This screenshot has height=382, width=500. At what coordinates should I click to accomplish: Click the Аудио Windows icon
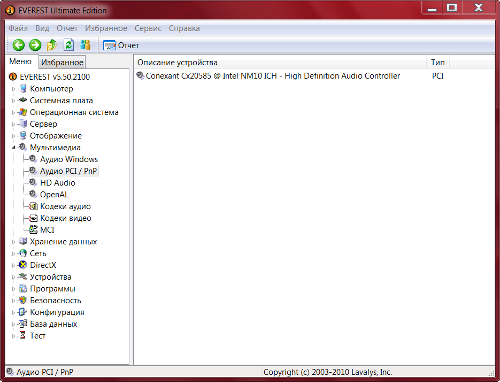tap(33, 159)
